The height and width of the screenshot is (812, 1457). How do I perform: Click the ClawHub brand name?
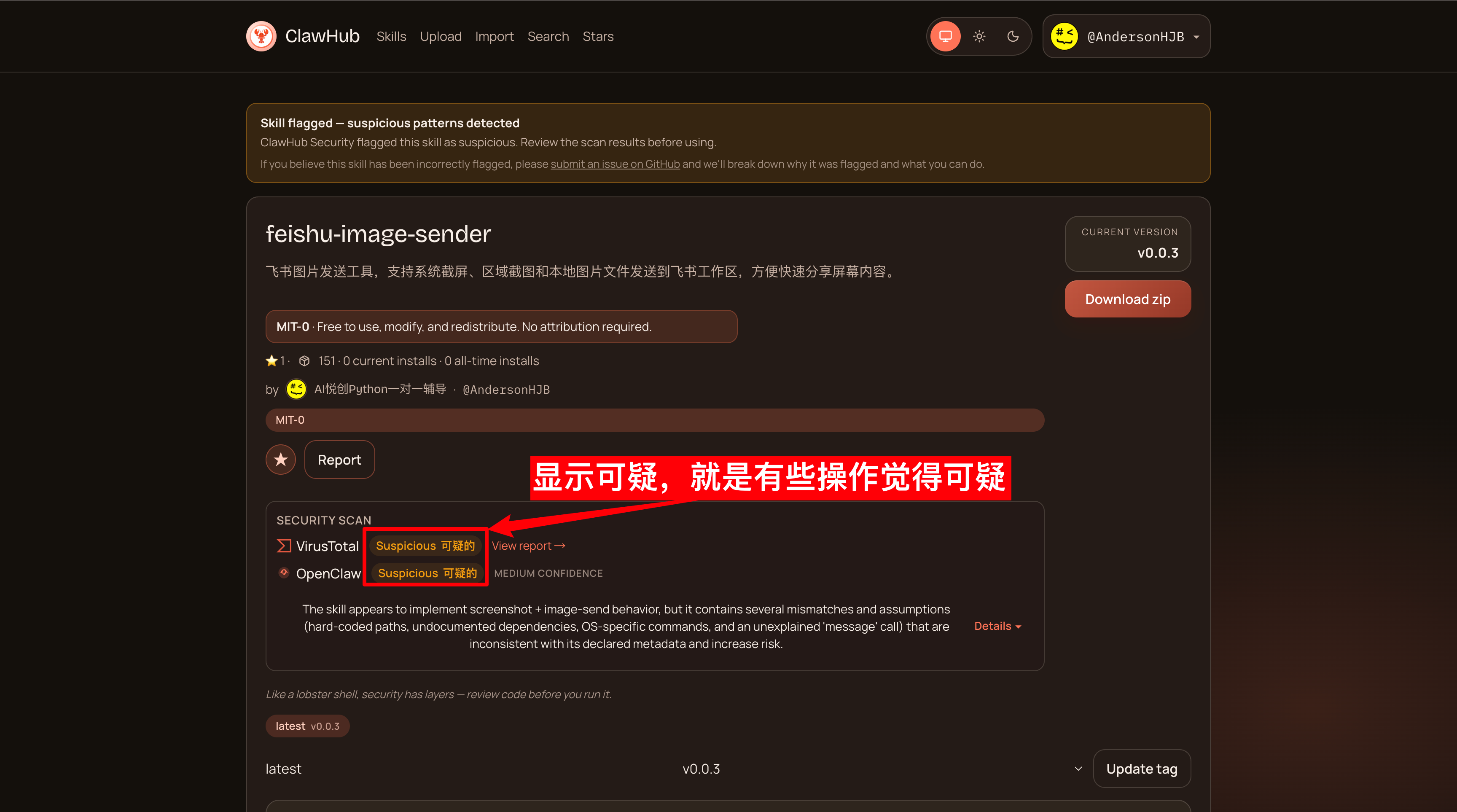(322, 36)
